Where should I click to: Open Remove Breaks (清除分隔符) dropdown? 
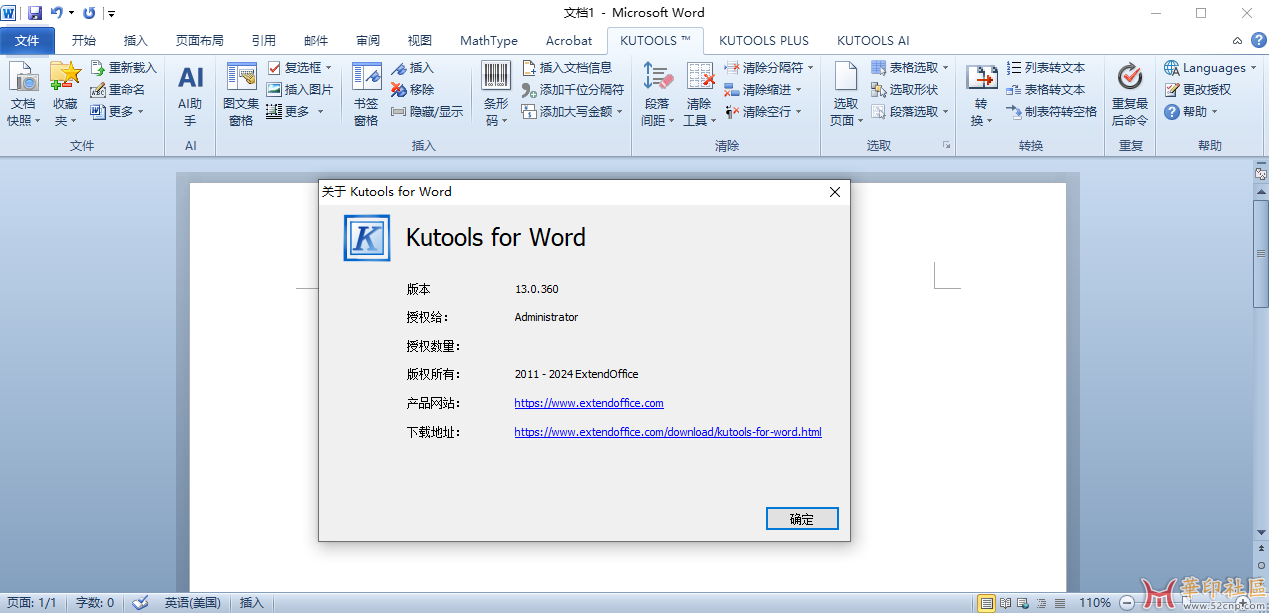click(769, 68)
